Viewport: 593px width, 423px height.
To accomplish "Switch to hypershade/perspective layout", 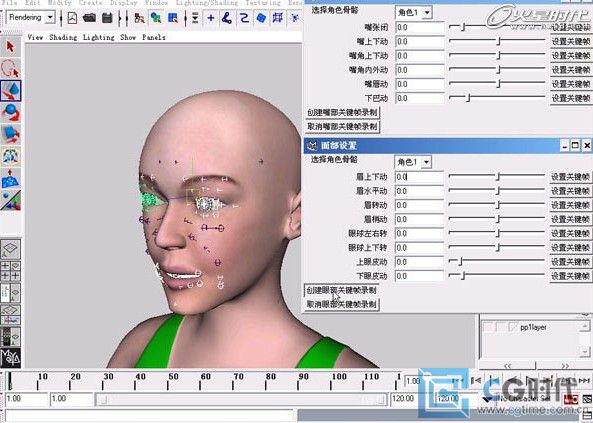I will (11, 336).
